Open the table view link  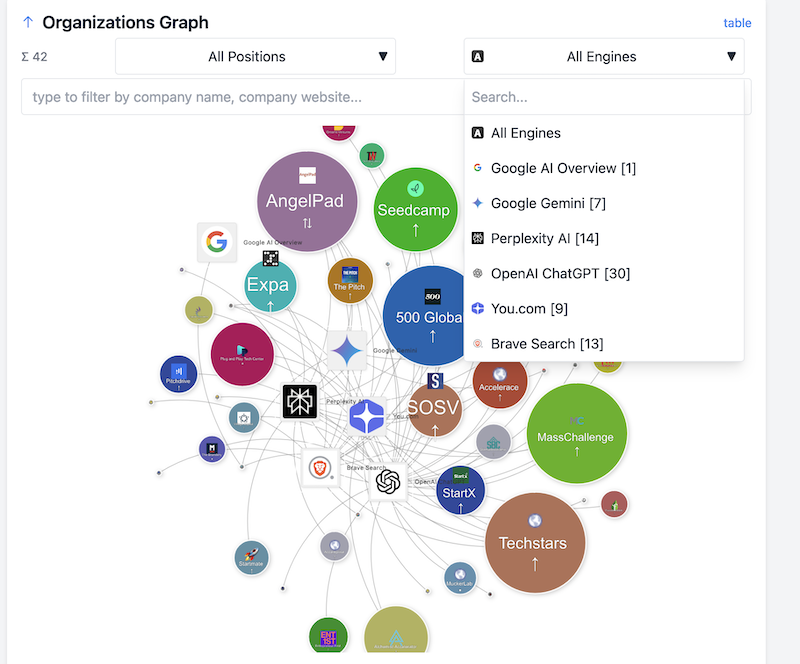click(737, 22)
